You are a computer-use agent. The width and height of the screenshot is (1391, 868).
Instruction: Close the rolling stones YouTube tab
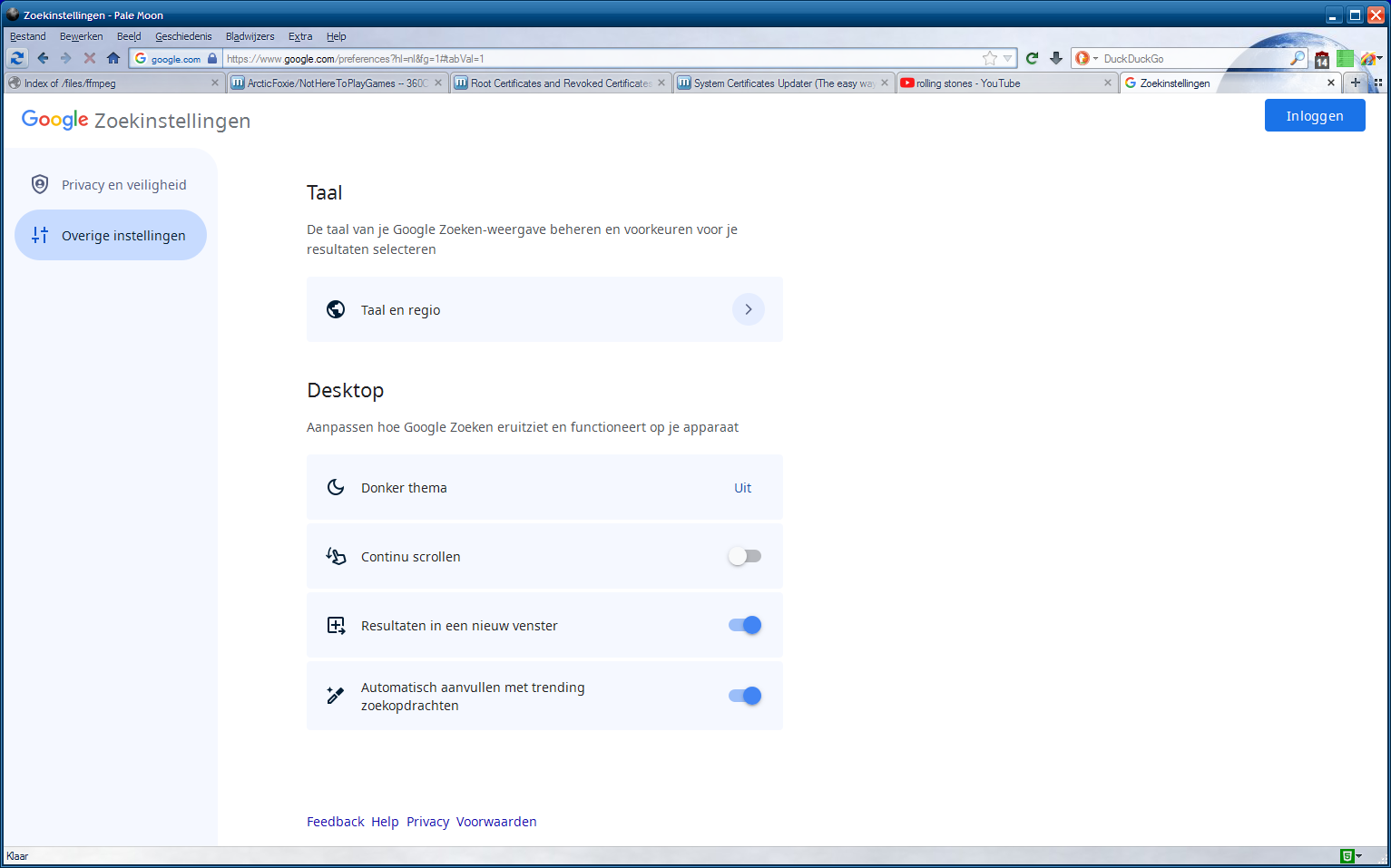click(1107, 83)
